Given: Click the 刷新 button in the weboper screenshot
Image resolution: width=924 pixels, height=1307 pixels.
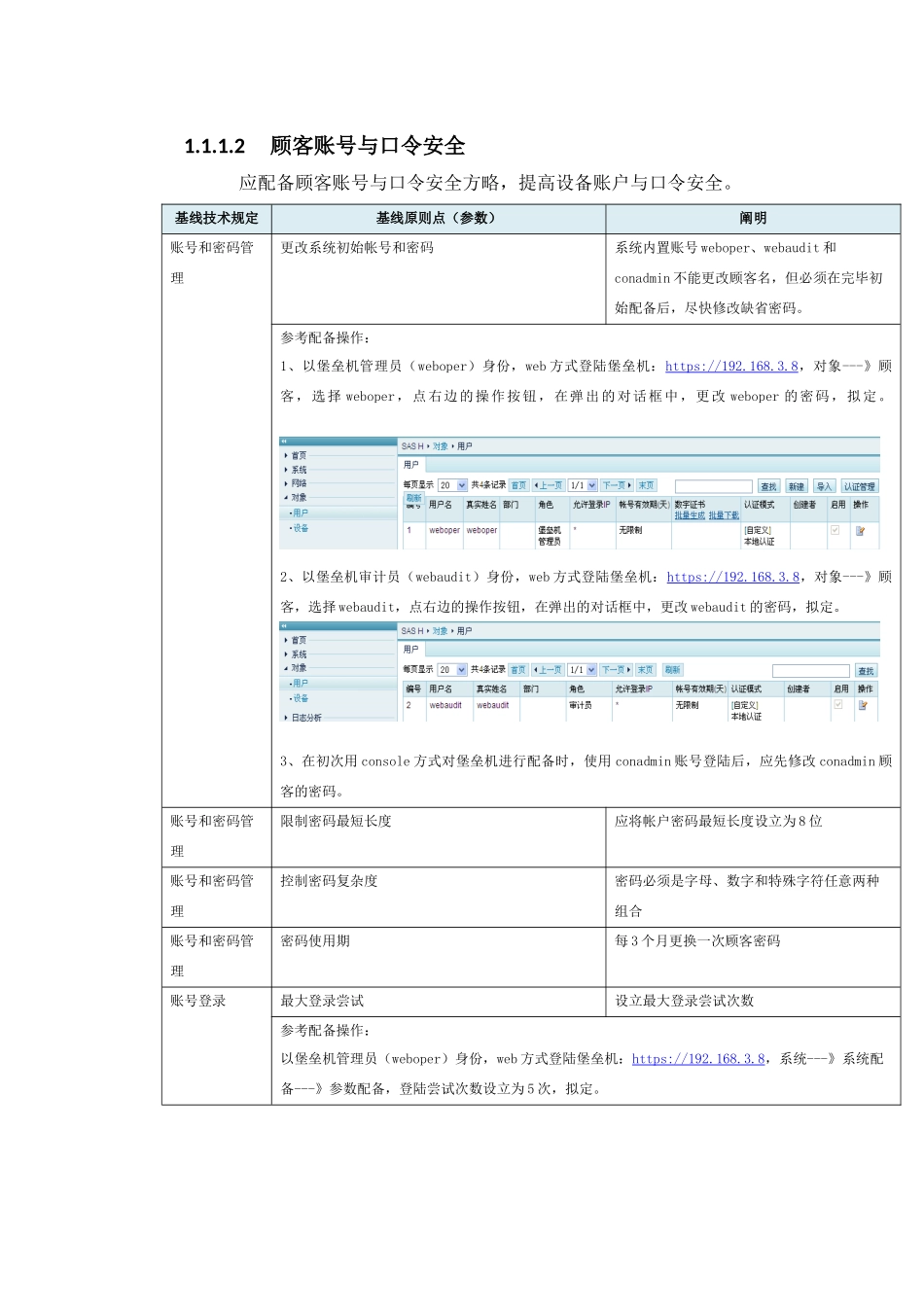Looking at the screenshot, I should [414, 498].
